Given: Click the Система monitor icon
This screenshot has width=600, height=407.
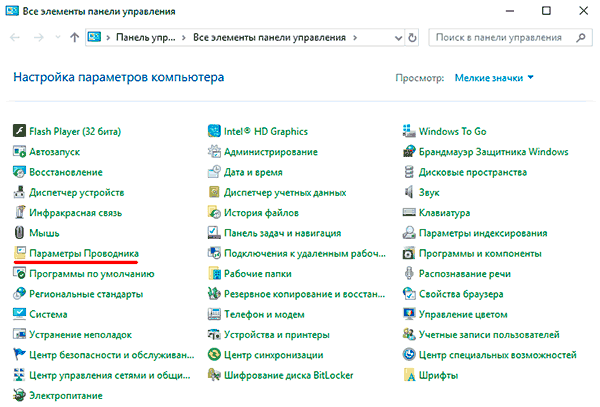Looking at the screenshot, I should (19, 314).
